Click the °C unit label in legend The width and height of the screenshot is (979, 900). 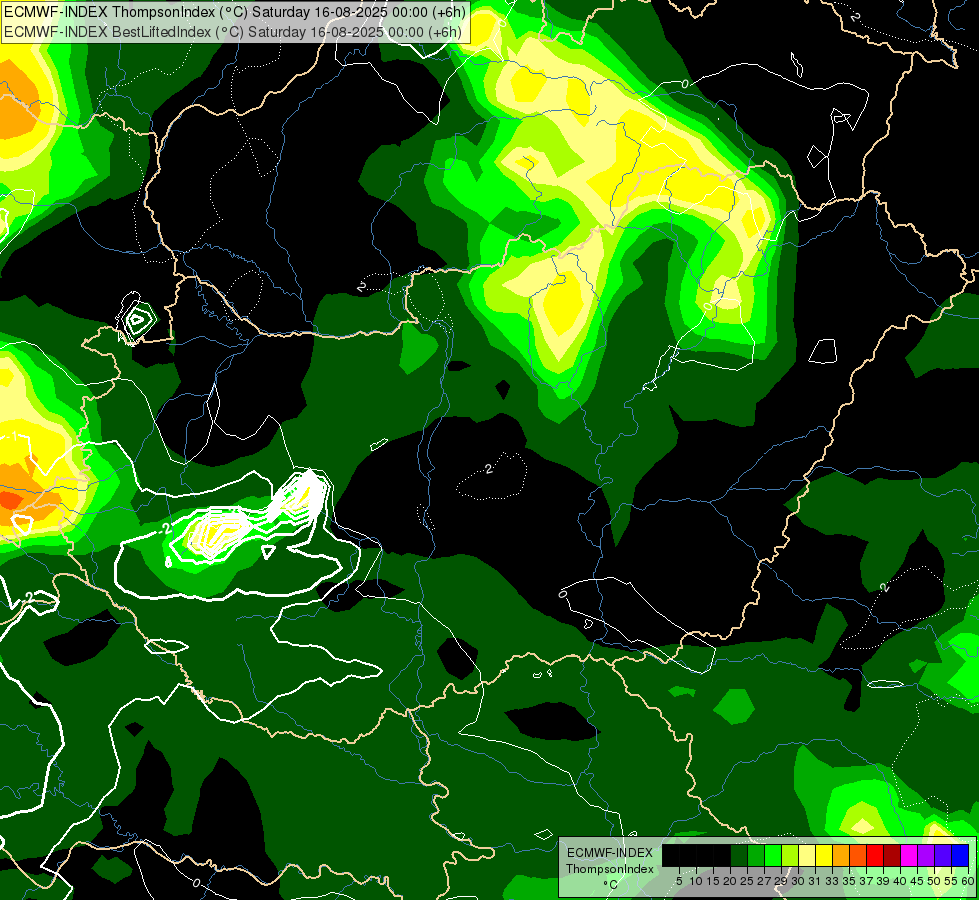pyautogui.click(x=610, y=885)
